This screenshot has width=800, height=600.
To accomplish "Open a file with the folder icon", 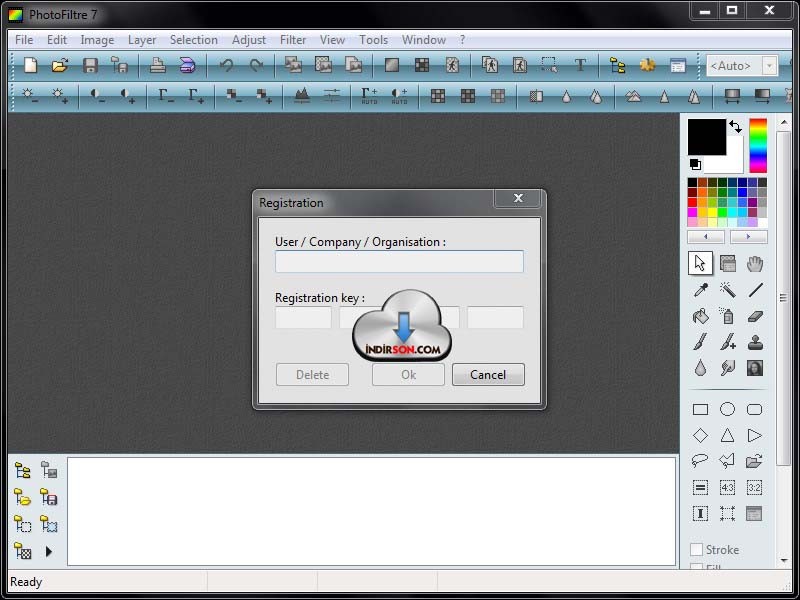I will pyautogui.click(x=60, y=65).
